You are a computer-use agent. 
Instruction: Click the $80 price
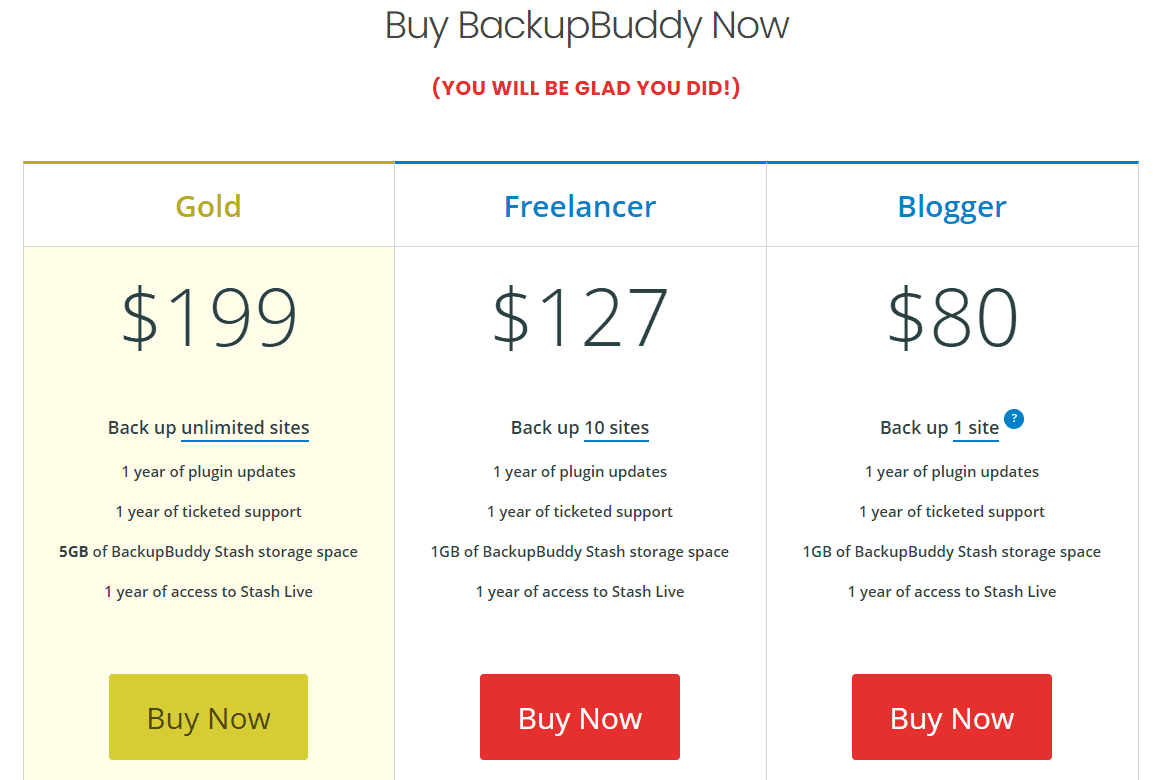coord(952,318)
